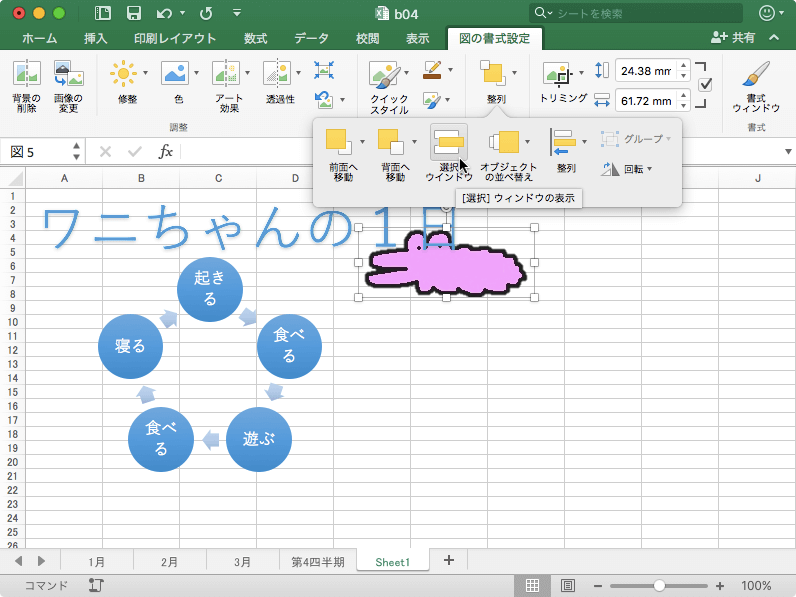Open the Corrections (修整) sun icon
The width and height of the screenshot is (796, 597).
(x=123, y=73)
